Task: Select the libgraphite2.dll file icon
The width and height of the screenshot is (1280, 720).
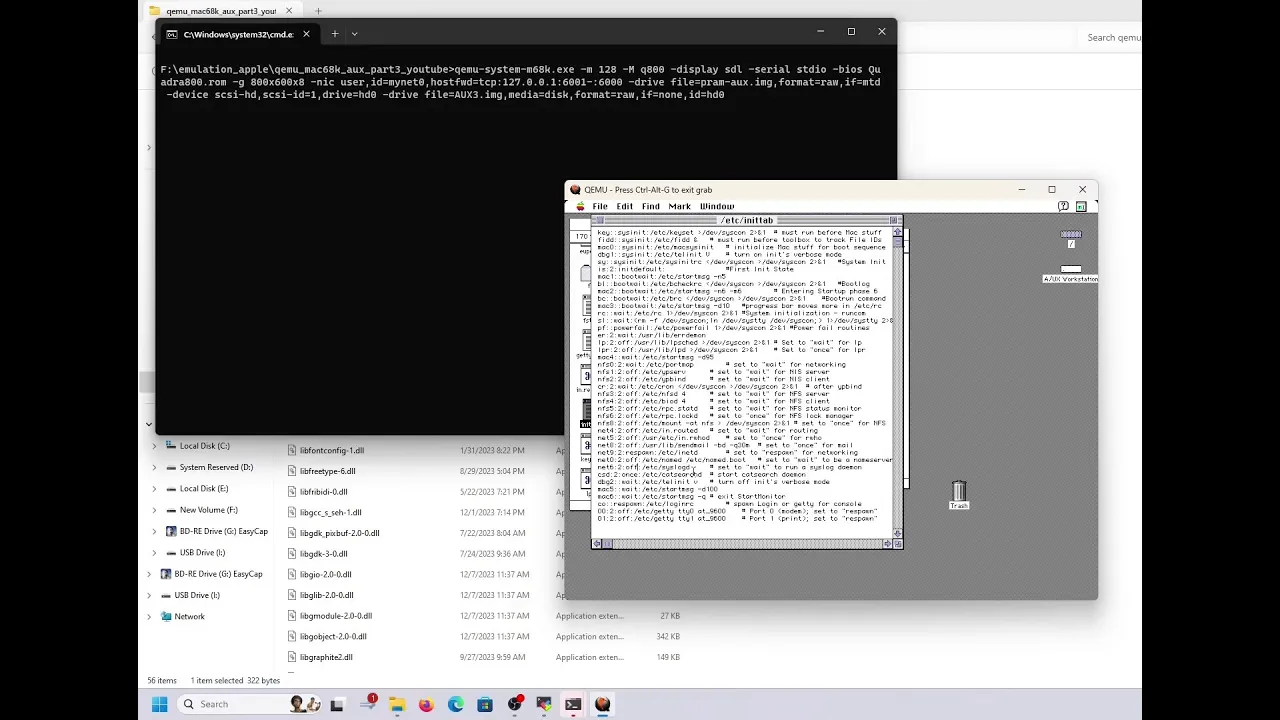Action: [292, 657]
